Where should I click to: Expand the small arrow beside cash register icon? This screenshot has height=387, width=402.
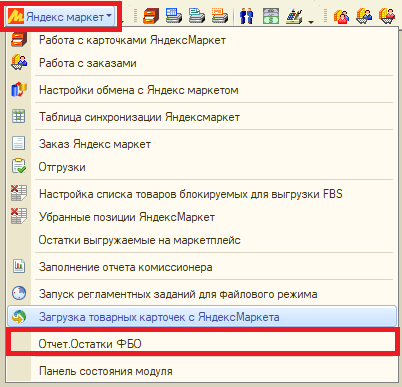(311, 22)
